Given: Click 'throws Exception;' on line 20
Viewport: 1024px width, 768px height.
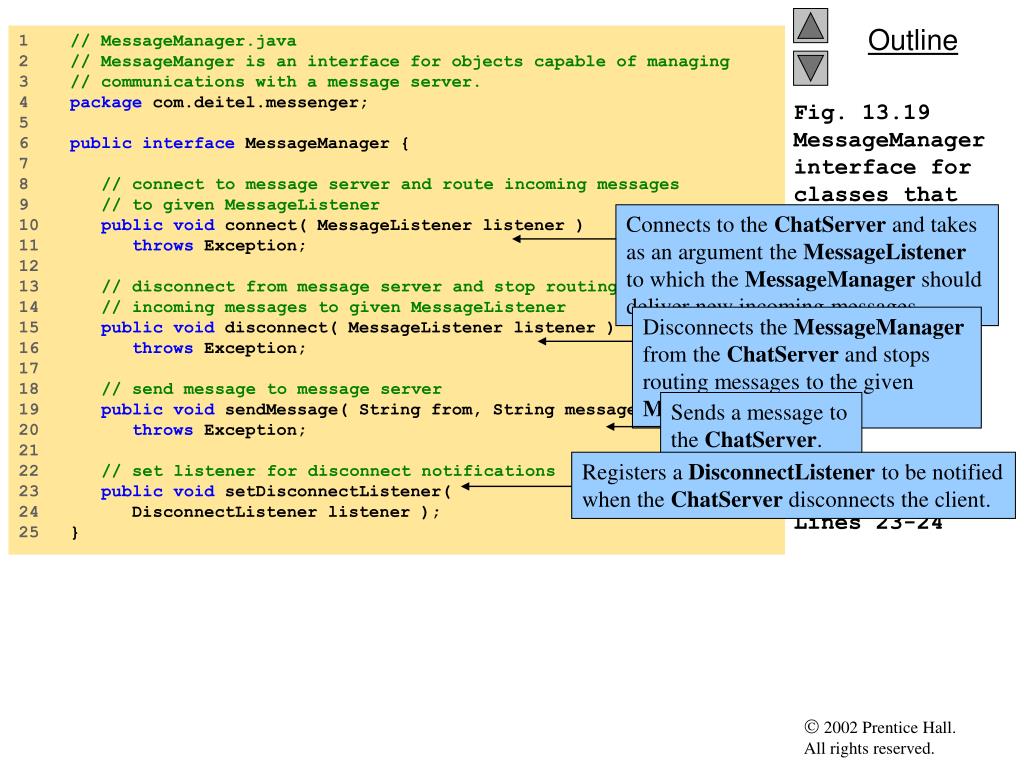Looking at the screenshot, I should click(x=219, y=430).
